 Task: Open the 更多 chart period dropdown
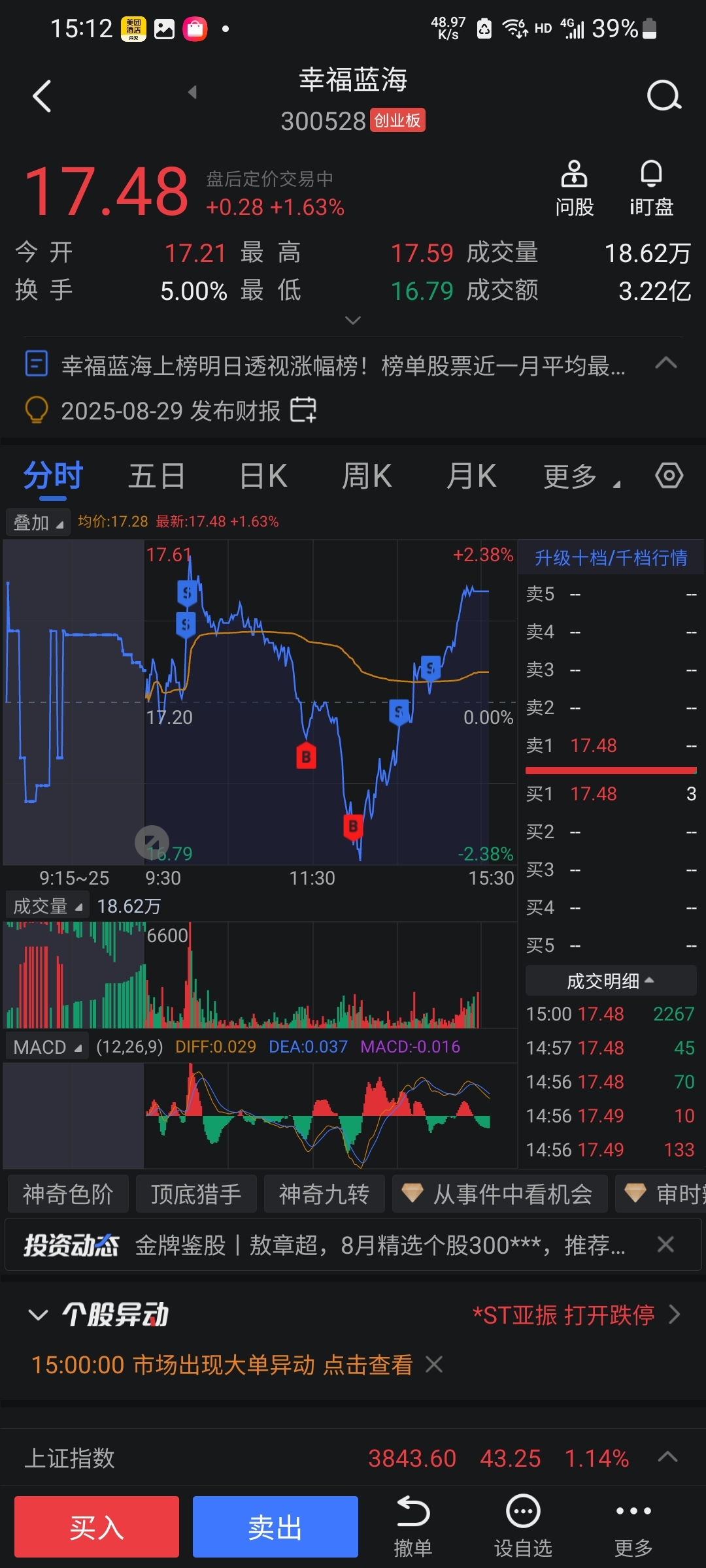tap(582, 476)
